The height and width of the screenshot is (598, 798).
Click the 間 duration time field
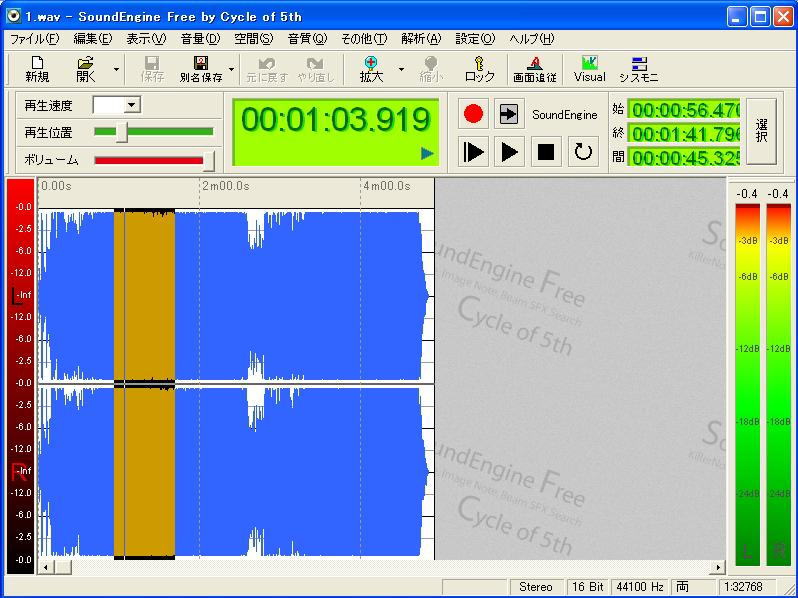(683, 157)
